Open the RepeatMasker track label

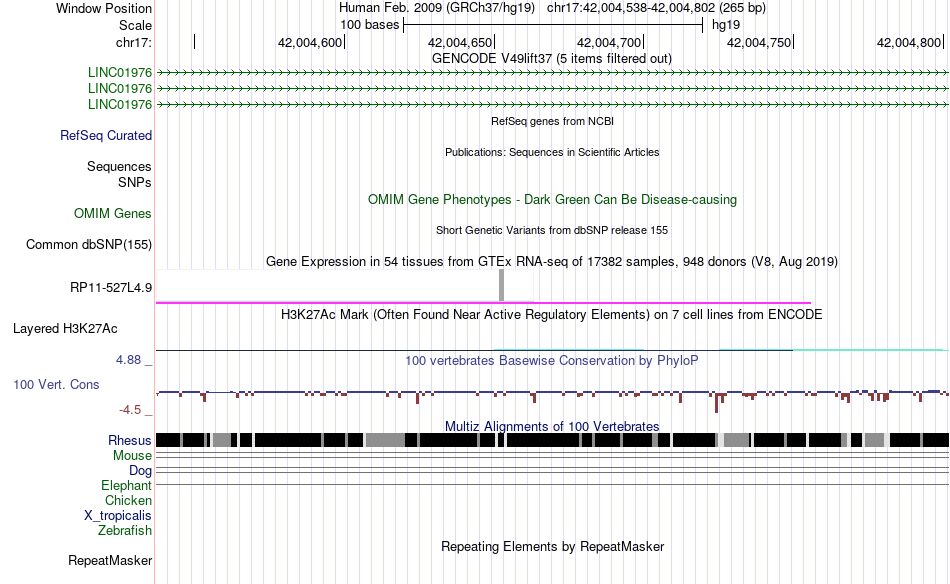(x=110, y=560)
